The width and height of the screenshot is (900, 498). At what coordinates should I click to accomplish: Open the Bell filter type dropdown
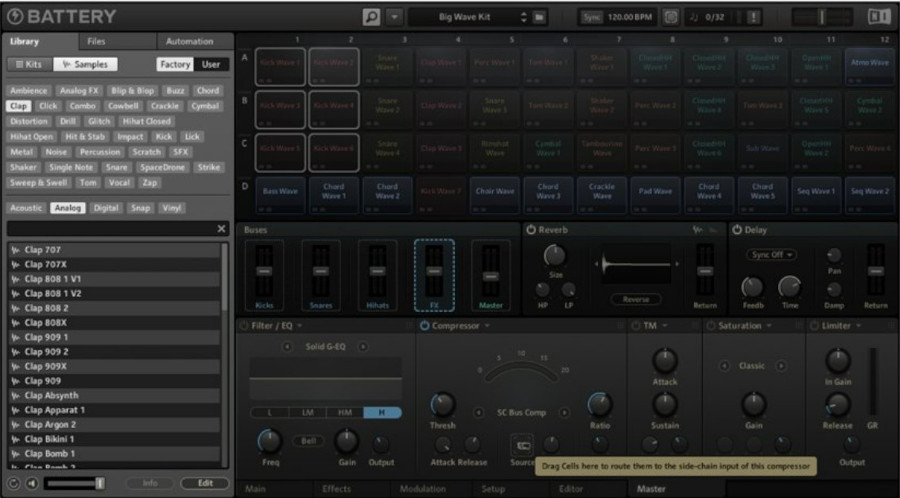pos(306,440)
